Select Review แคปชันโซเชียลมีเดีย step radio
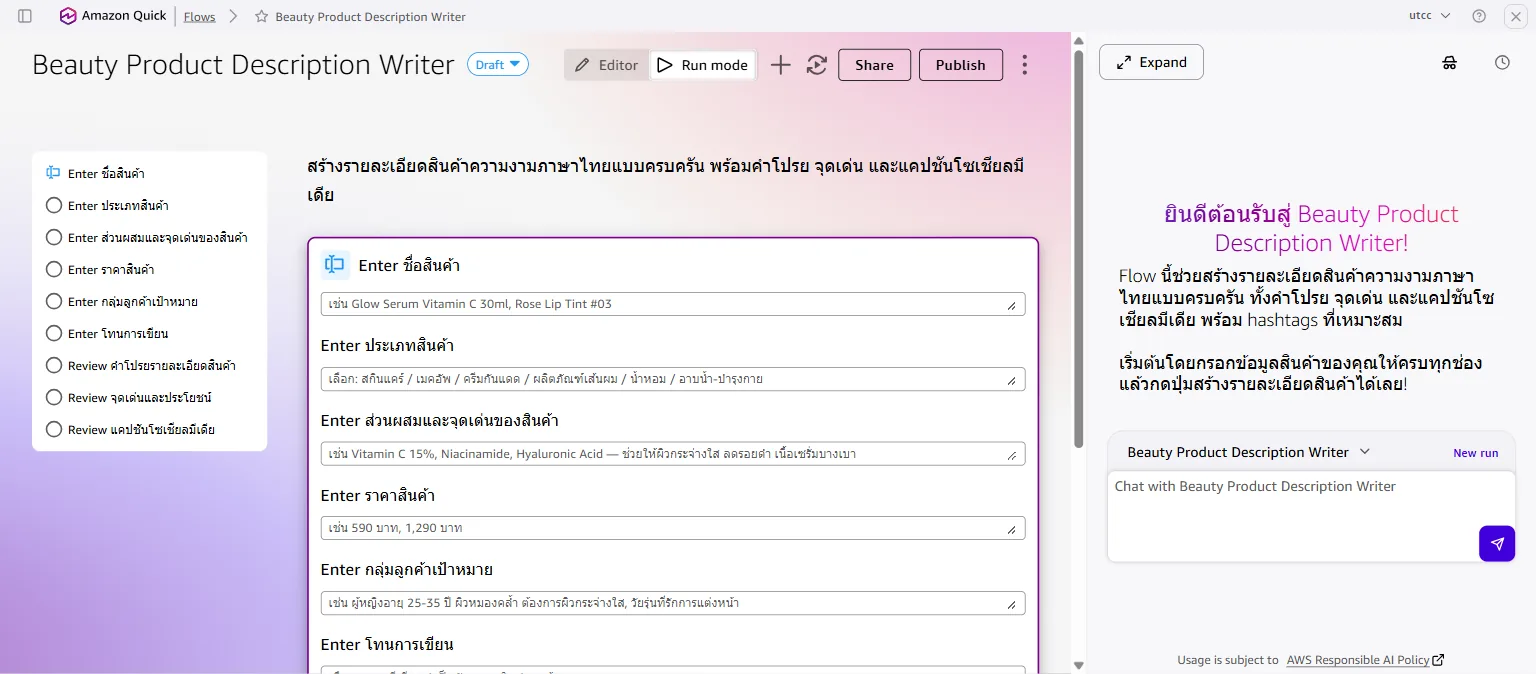This screenshot has height=674, width=1536. click(x=54, y=429)
